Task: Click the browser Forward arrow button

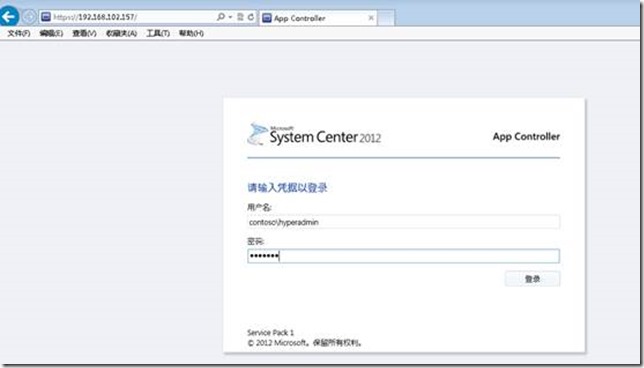Action: (29, 17)
